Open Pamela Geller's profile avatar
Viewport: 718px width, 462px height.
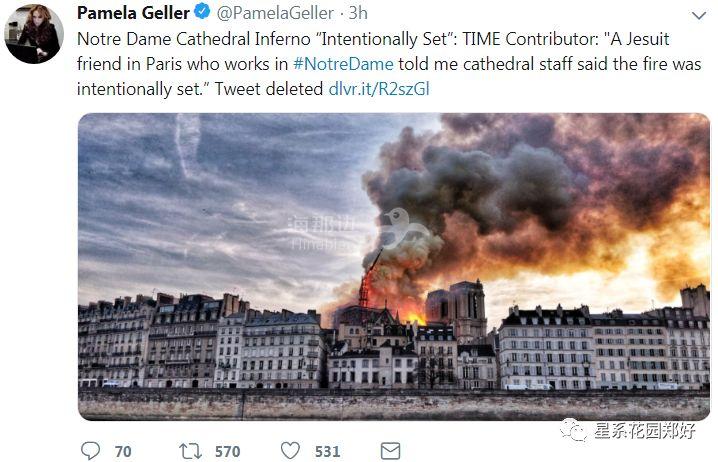[x=33, y=33]
